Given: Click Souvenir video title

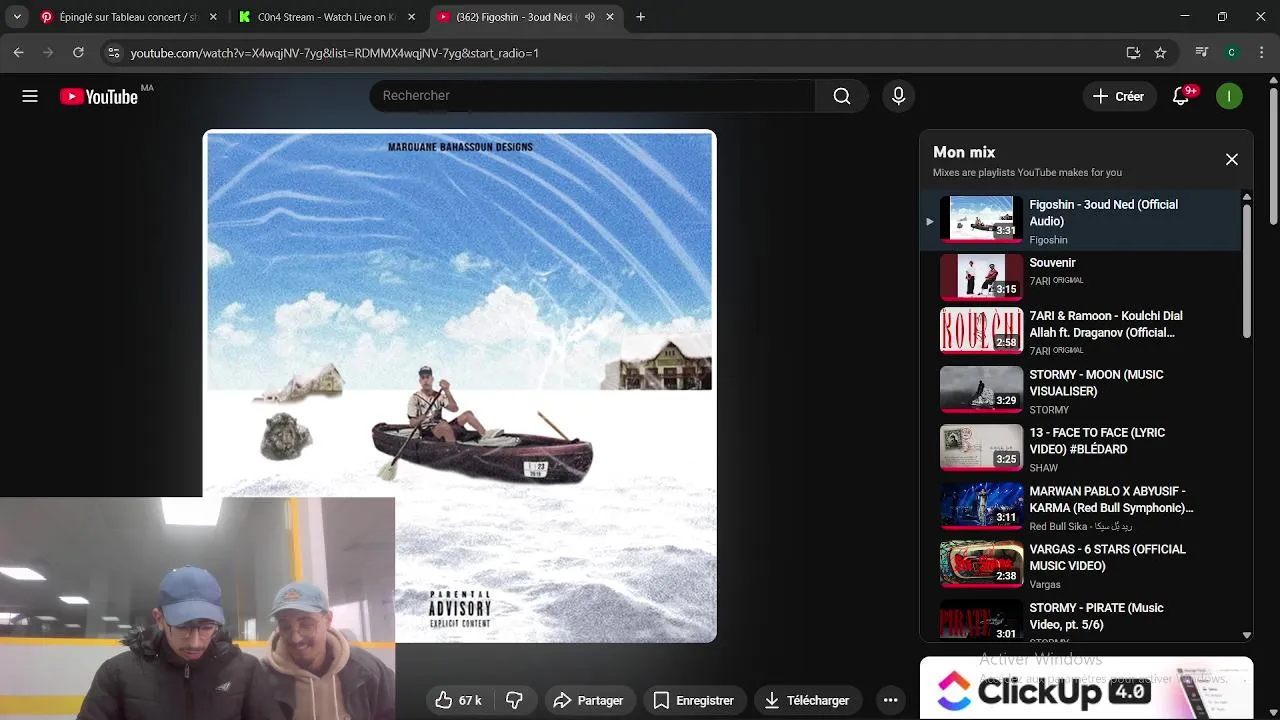Looking at the screenshot, I should (1052, 263).
